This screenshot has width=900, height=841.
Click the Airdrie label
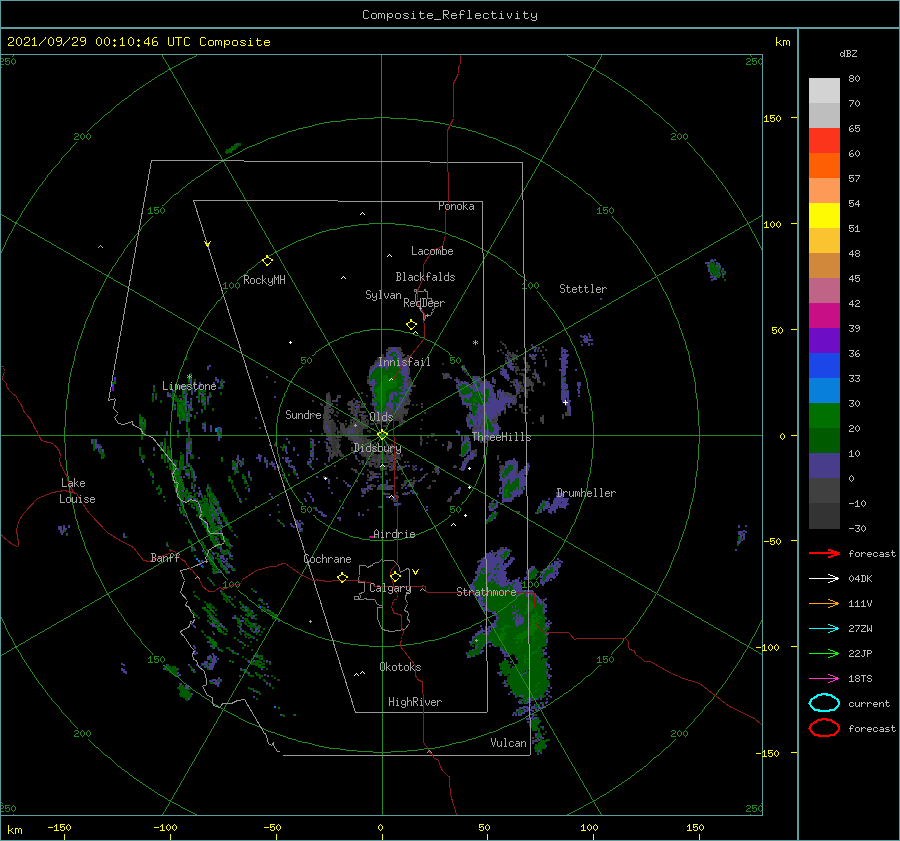(x=394, y=534)
